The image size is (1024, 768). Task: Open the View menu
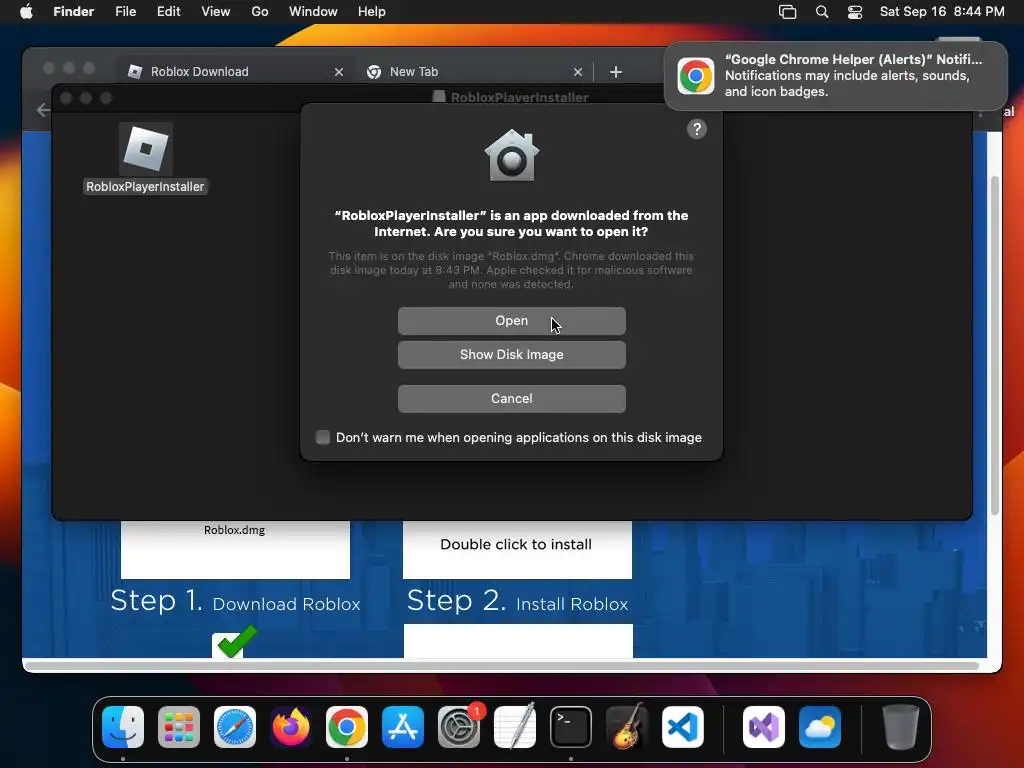(x=216, y=12)
